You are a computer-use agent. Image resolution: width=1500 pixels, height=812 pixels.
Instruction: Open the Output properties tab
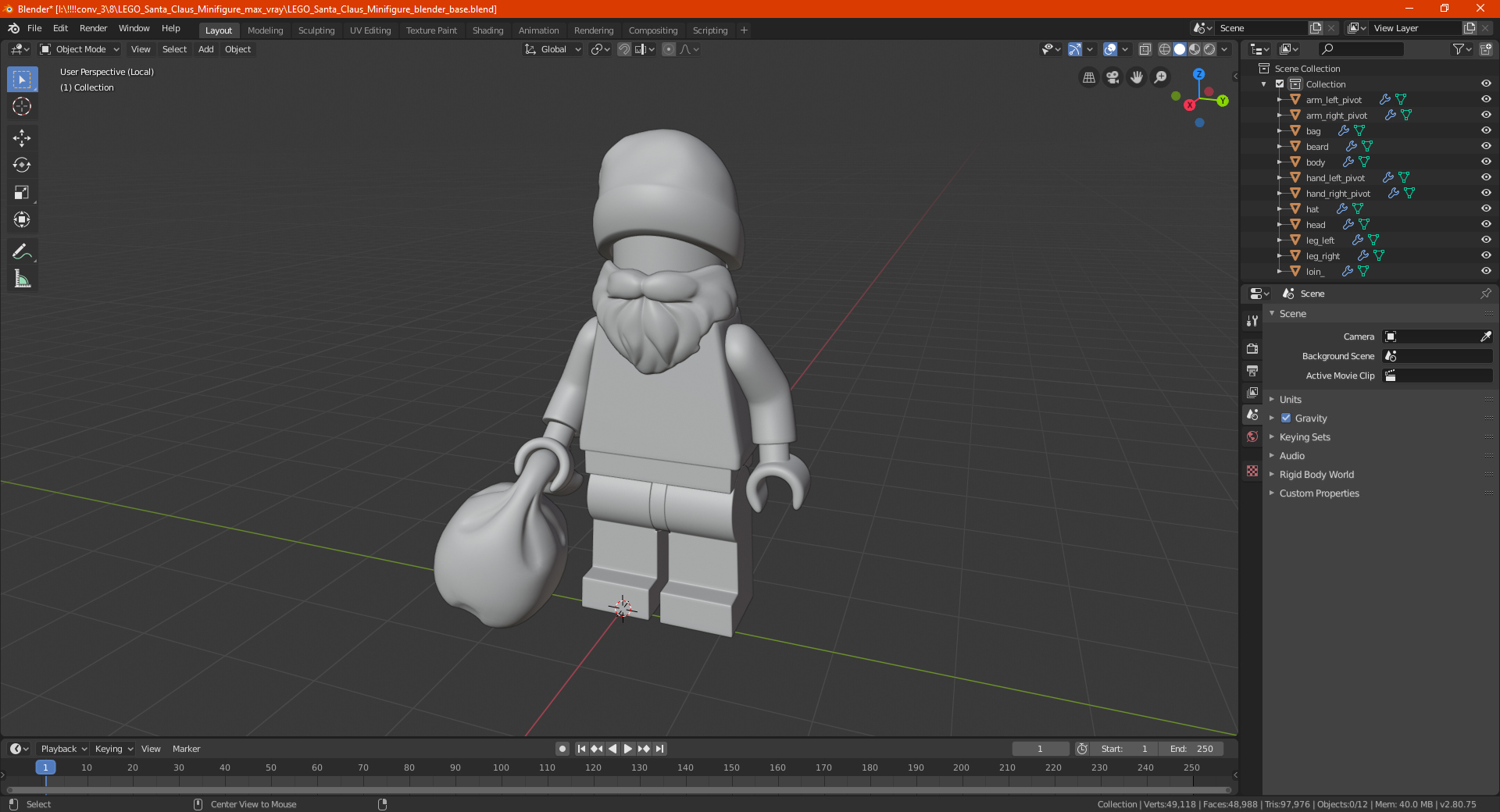coord(1252,370)
